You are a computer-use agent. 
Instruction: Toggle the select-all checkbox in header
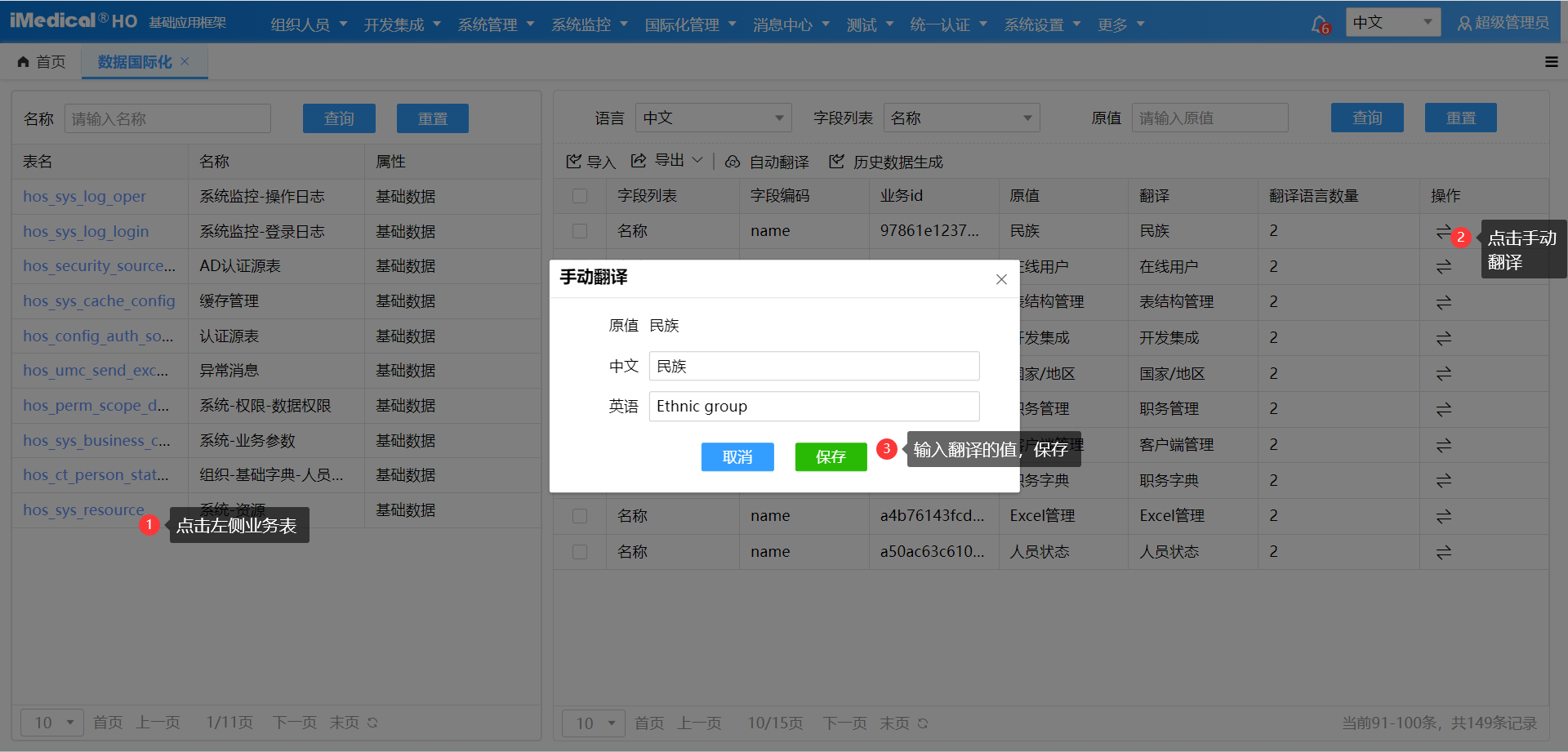580,196
